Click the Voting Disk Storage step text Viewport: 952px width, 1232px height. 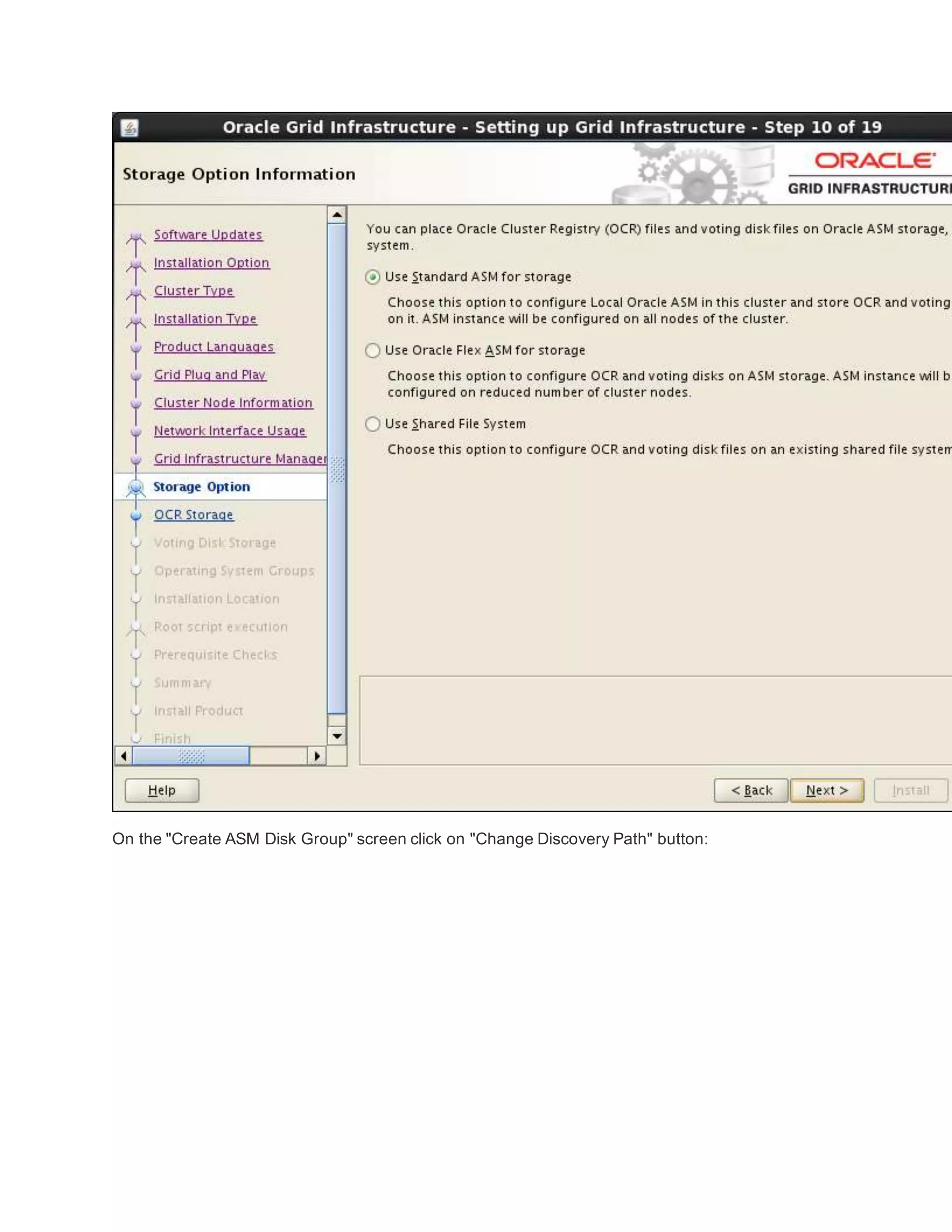coord(215,543)
